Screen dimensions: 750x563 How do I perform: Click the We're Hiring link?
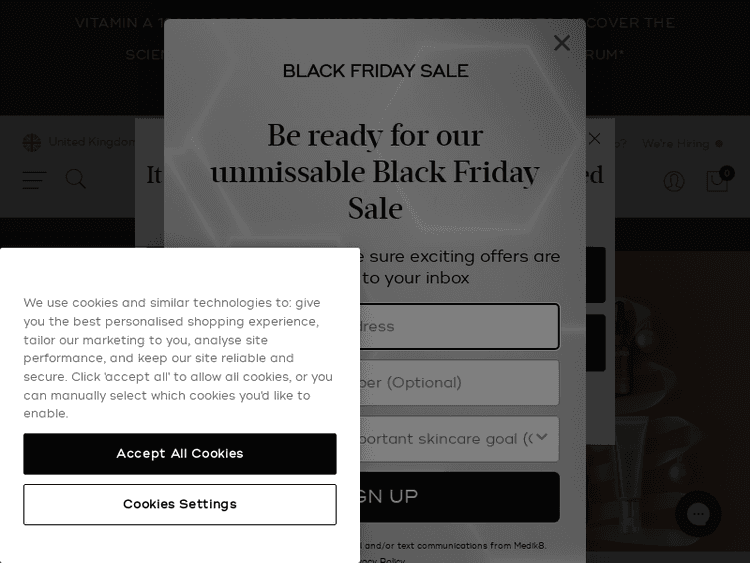coord(676,144)
